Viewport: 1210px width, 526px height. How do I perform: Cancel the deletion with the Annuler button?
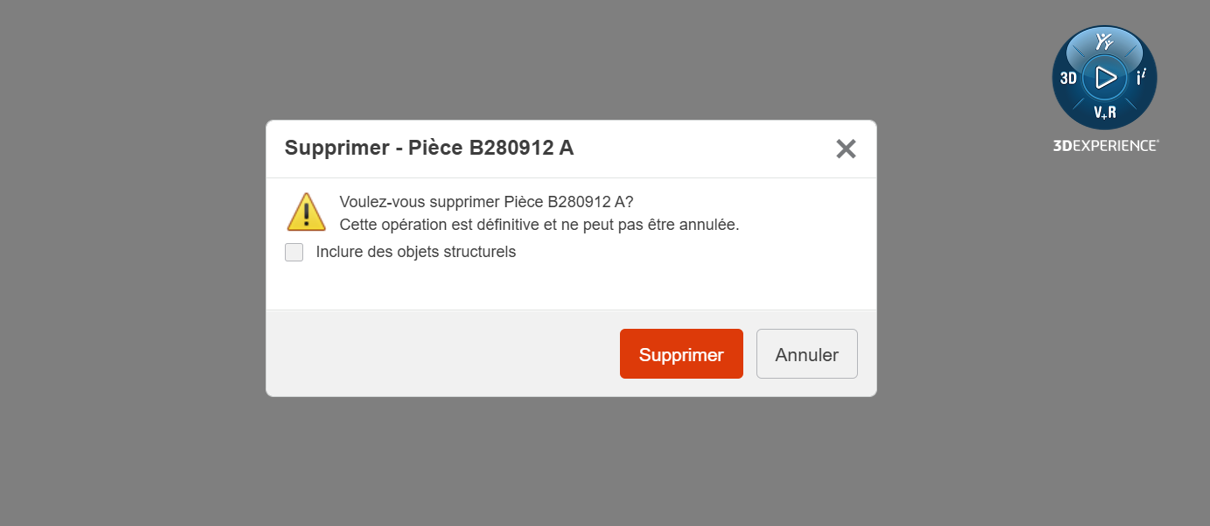point(807,354)
